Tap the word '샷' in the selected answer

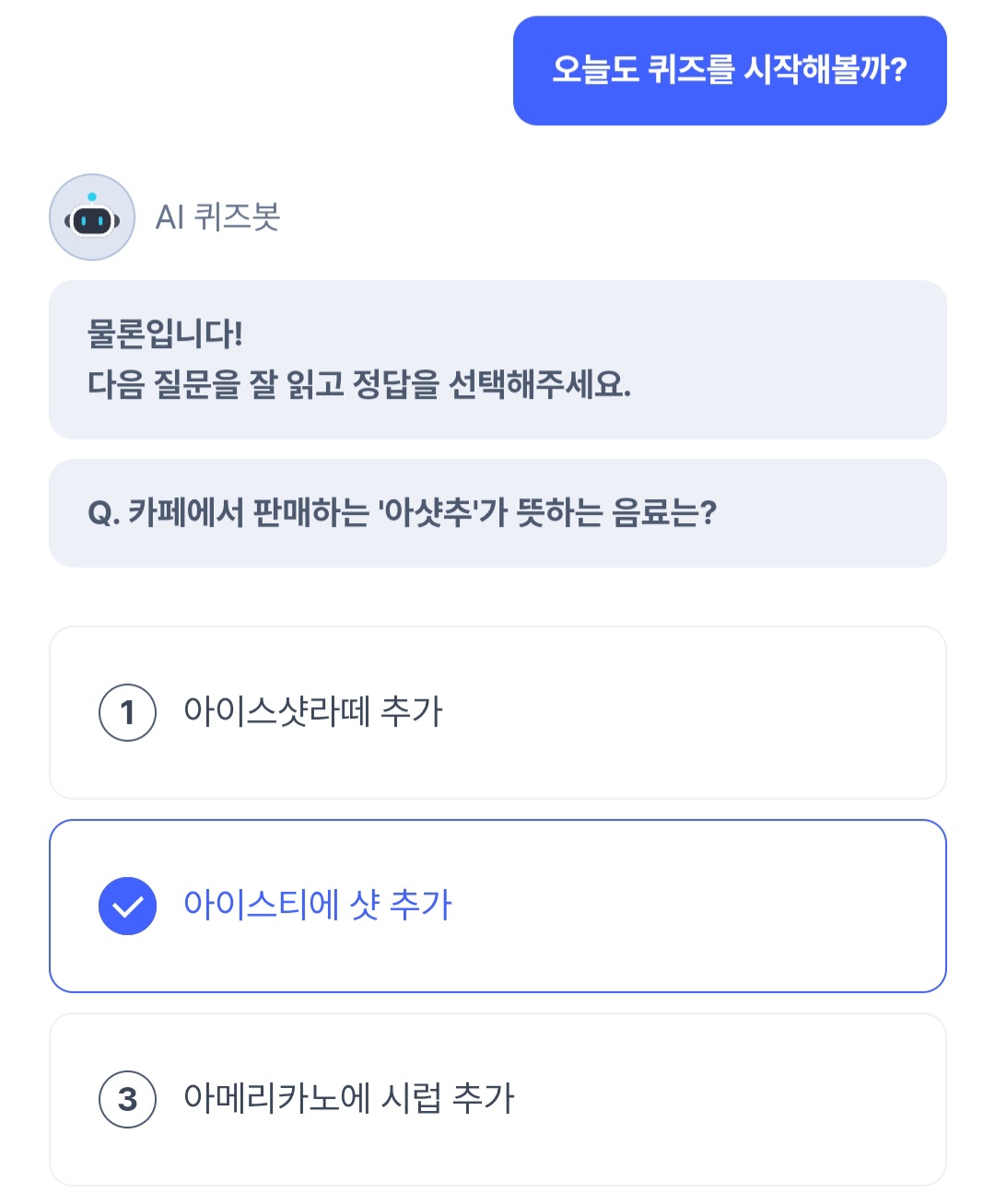click(365, 905)
